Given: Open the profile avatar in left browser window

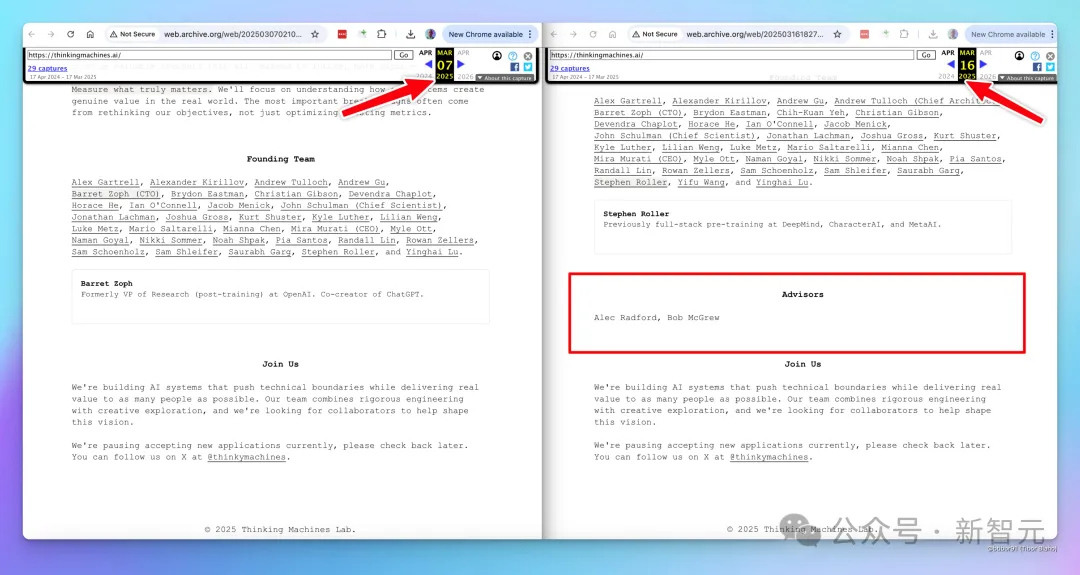Looking at the screenshot, I should pyautogui.click(x=430, y=34).
